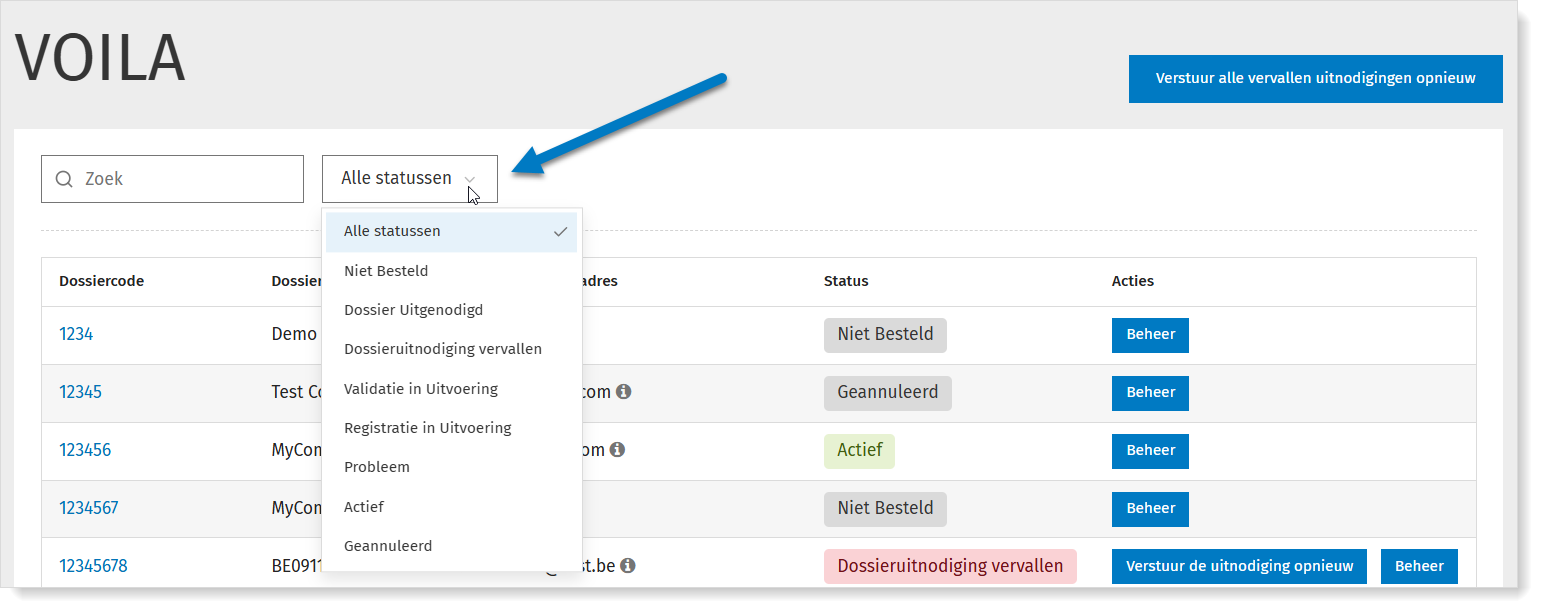
Task: Open dossier link 12345678
Action: [x=93, y=566]
